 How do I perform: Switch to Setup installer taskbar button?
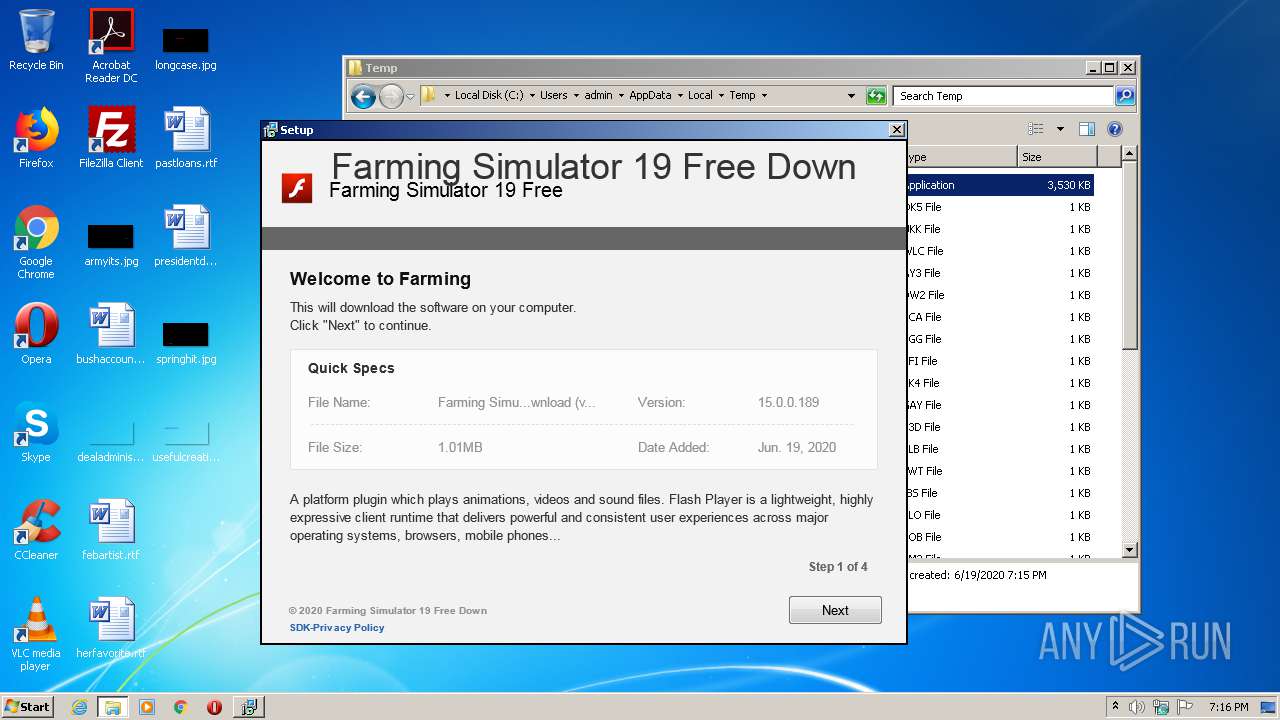pos(248,707)
